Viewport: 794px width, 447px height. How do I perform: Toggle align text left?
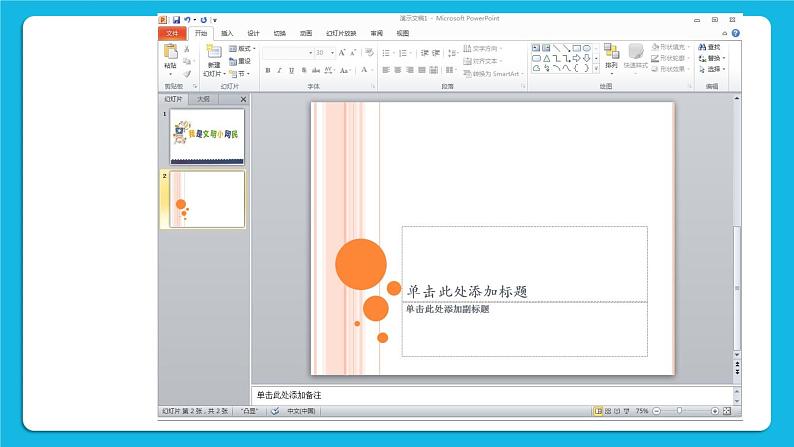pos(386,70)
